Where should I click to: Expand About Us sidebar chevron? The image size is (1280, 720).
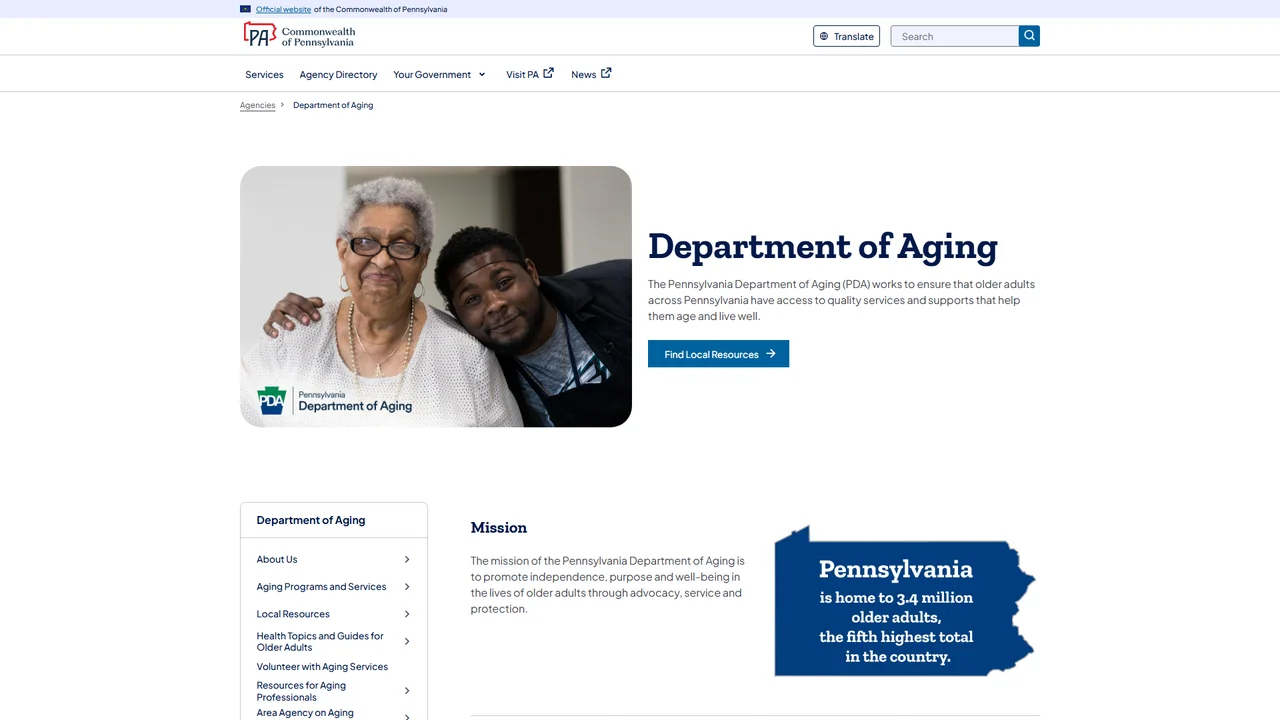(407, 559)
